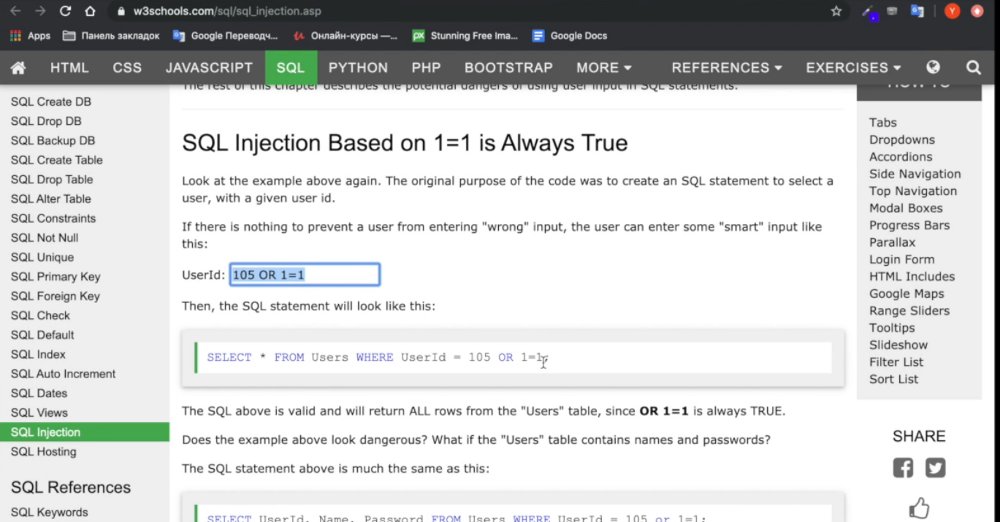
Task: Open the Google Переводч... bookmark
Action: click(x=225, y=36)
